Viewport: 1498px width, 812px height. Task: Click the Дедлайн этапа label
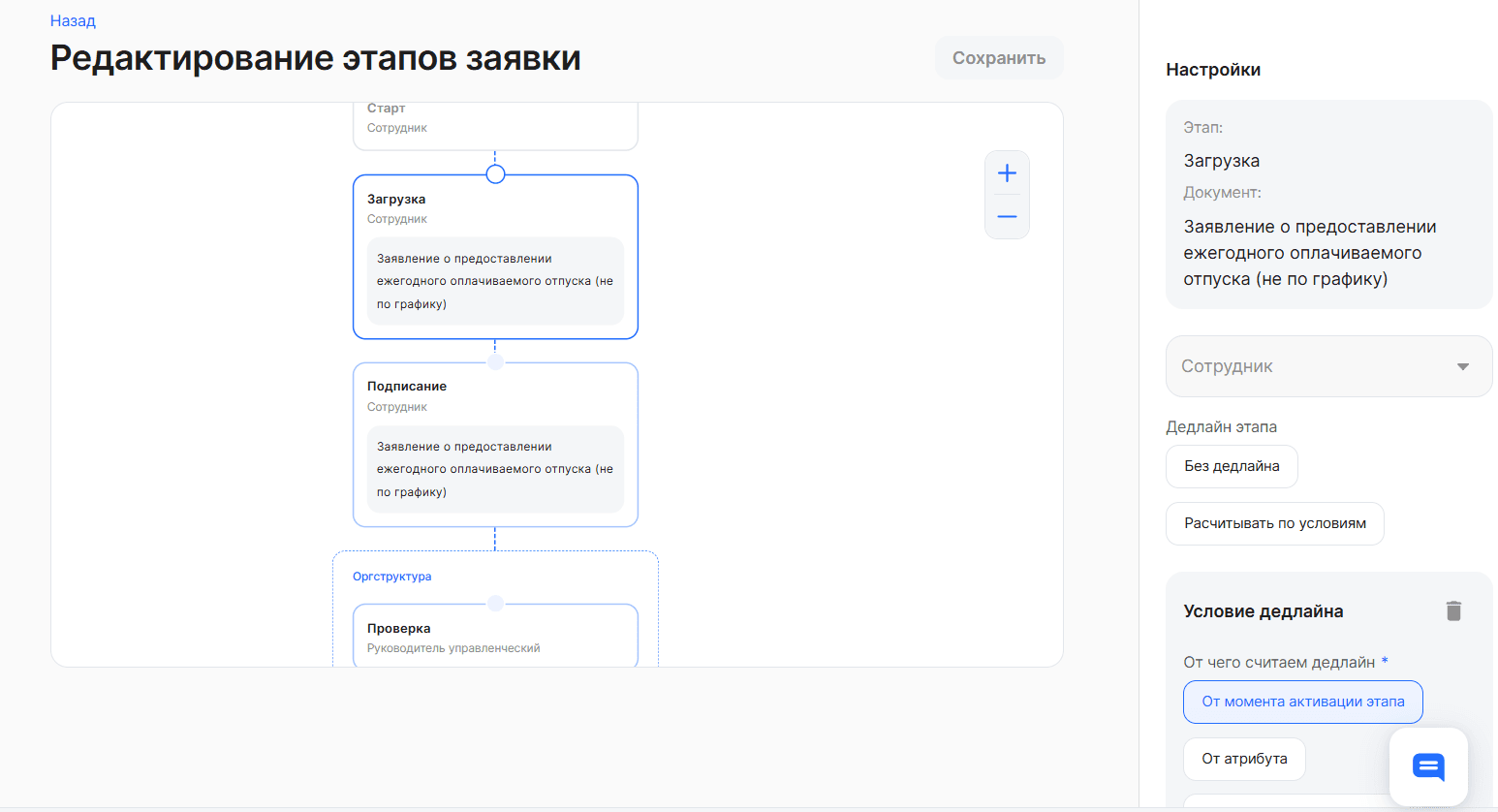[1221, 427]
